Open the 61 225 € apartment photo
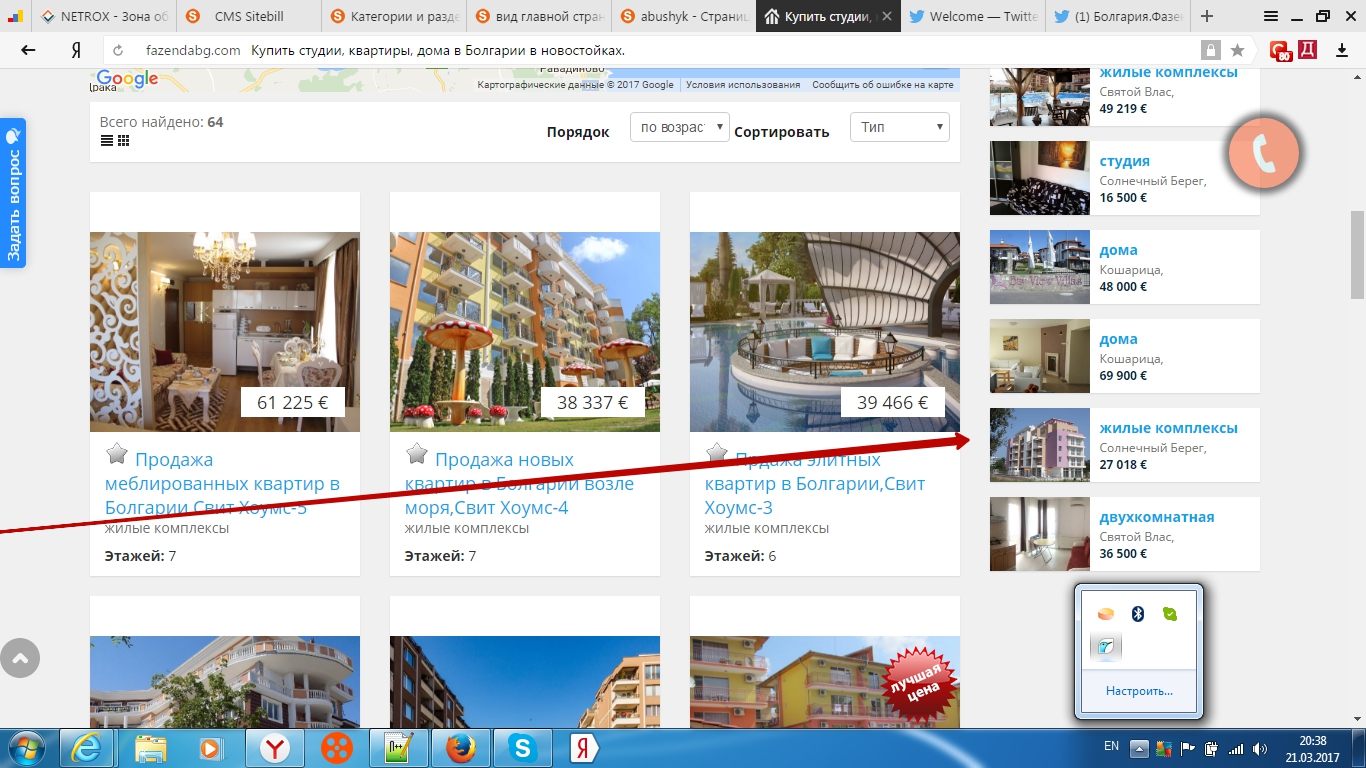Screen dimensions: 1366x768 coord(225,332)
